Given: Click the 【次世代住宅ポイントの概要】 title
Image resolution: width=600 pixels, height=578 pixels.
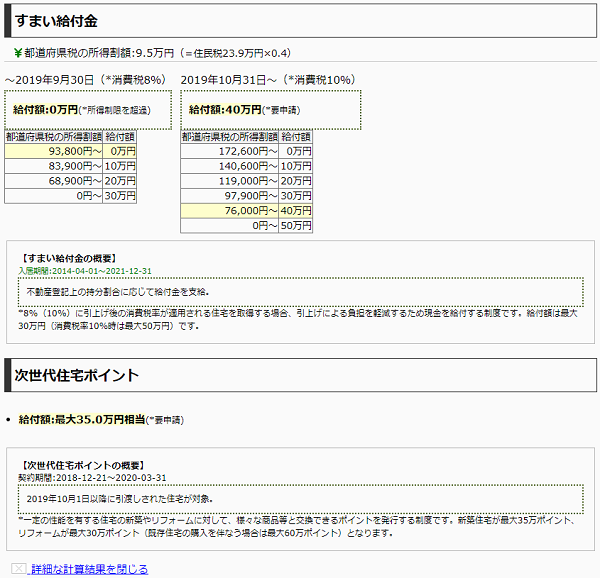Looking at the screenshot, I should [x=82, y=466].
